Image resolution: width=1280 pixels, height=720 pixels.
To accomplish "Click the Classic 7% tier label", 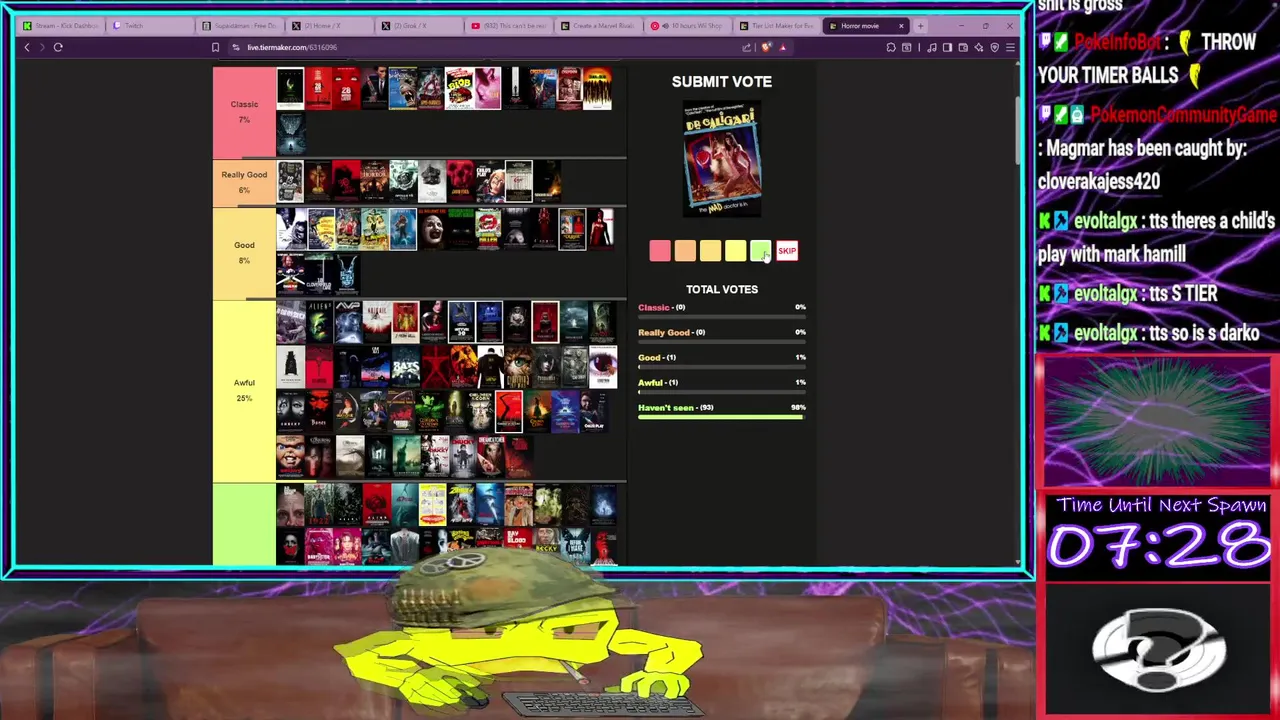I will pyautogui.click(x=244, y=112).
